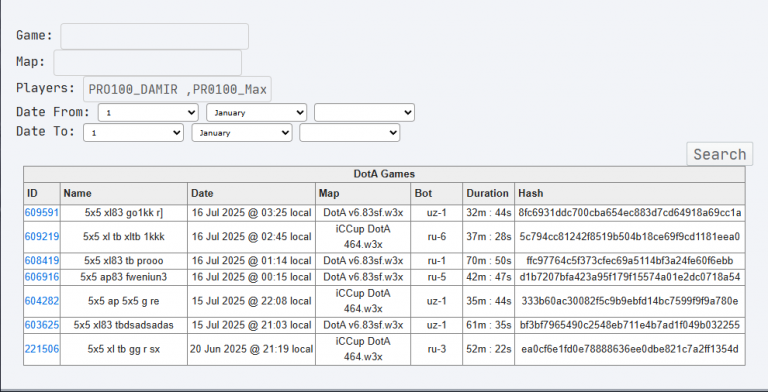Open the Date From day dropdown
Image resolution: width=768 pixels, height=392 pixels.
[x=148, y=112]
